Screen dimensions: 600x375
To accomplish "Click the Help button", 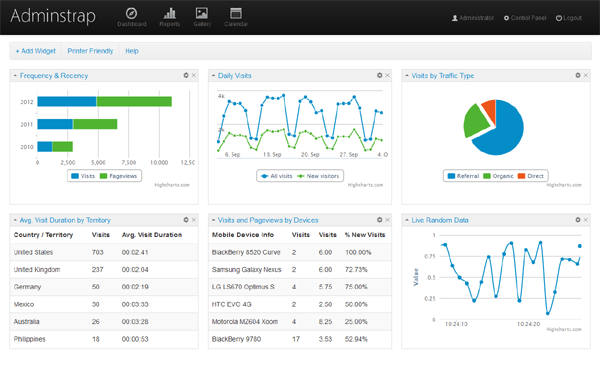I will pyautogui.click(x=132, y=51).
